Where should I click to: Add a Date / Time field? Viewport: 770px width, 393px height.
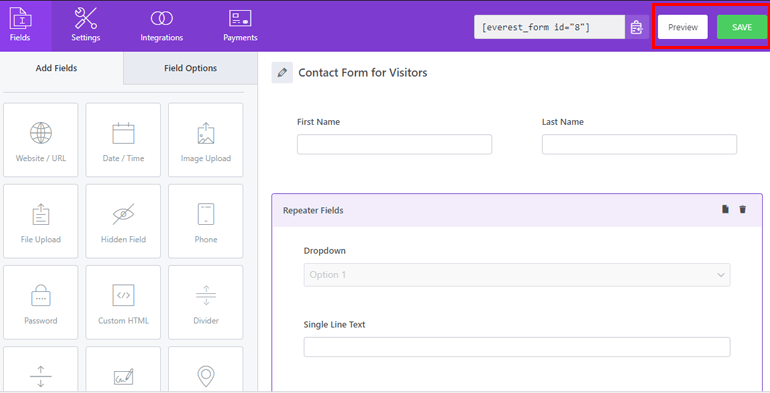(123, 140)
